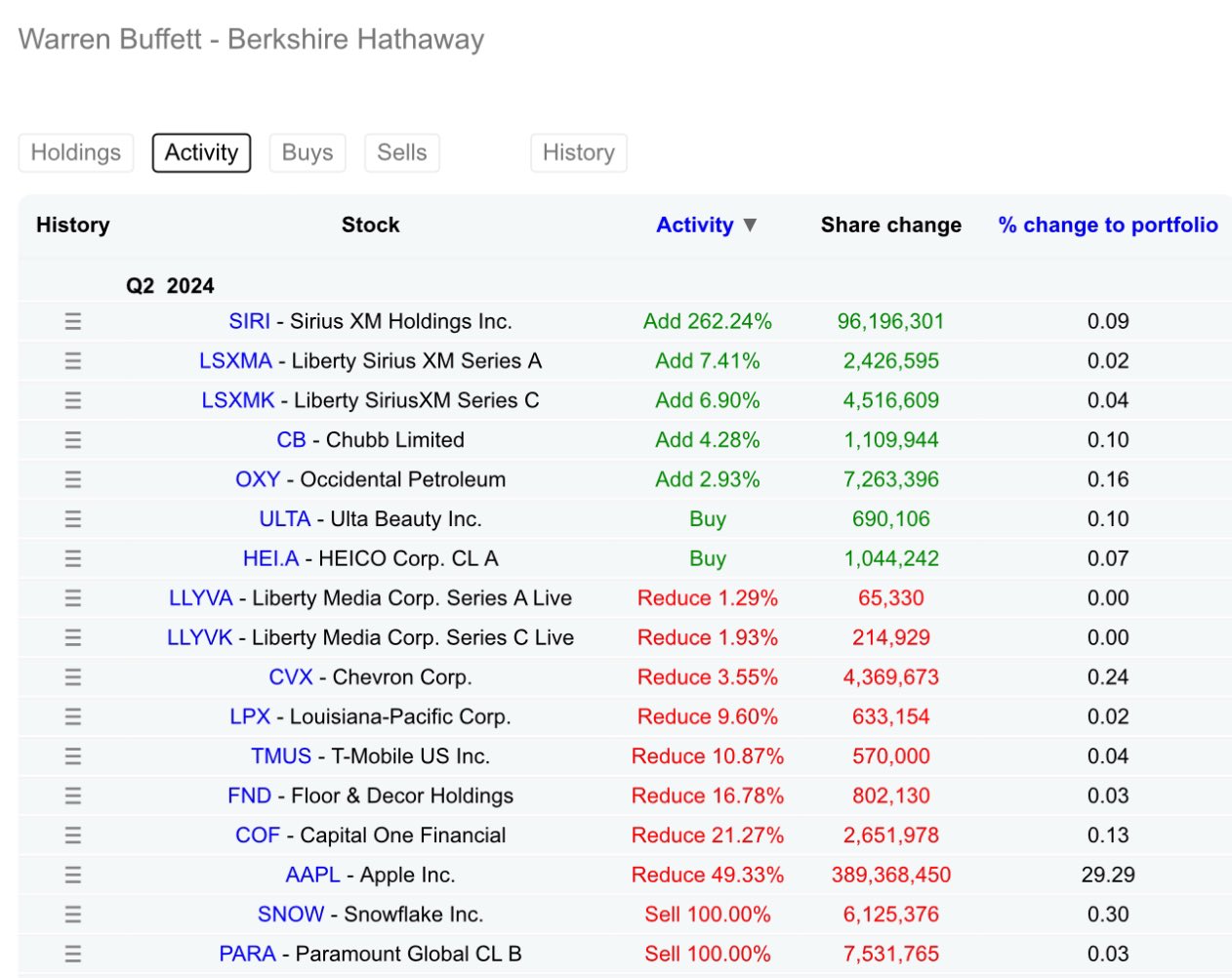The height and width of the screenshot is (978, 1232).
Task: Open the LPX ticker link
Action: click(250, 716)
